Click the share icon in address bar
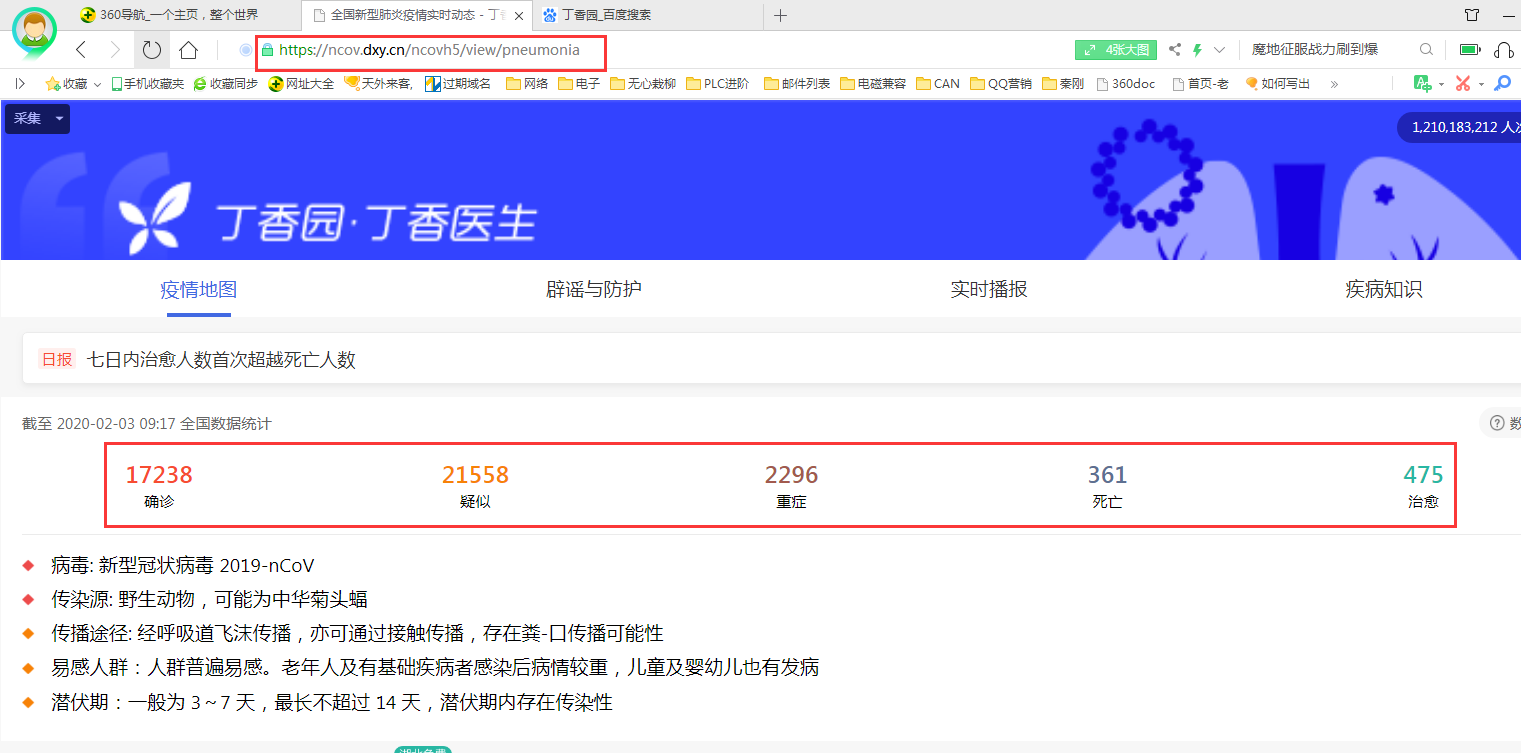Viewport: 1521px width, 753px height. point(1174,50)
